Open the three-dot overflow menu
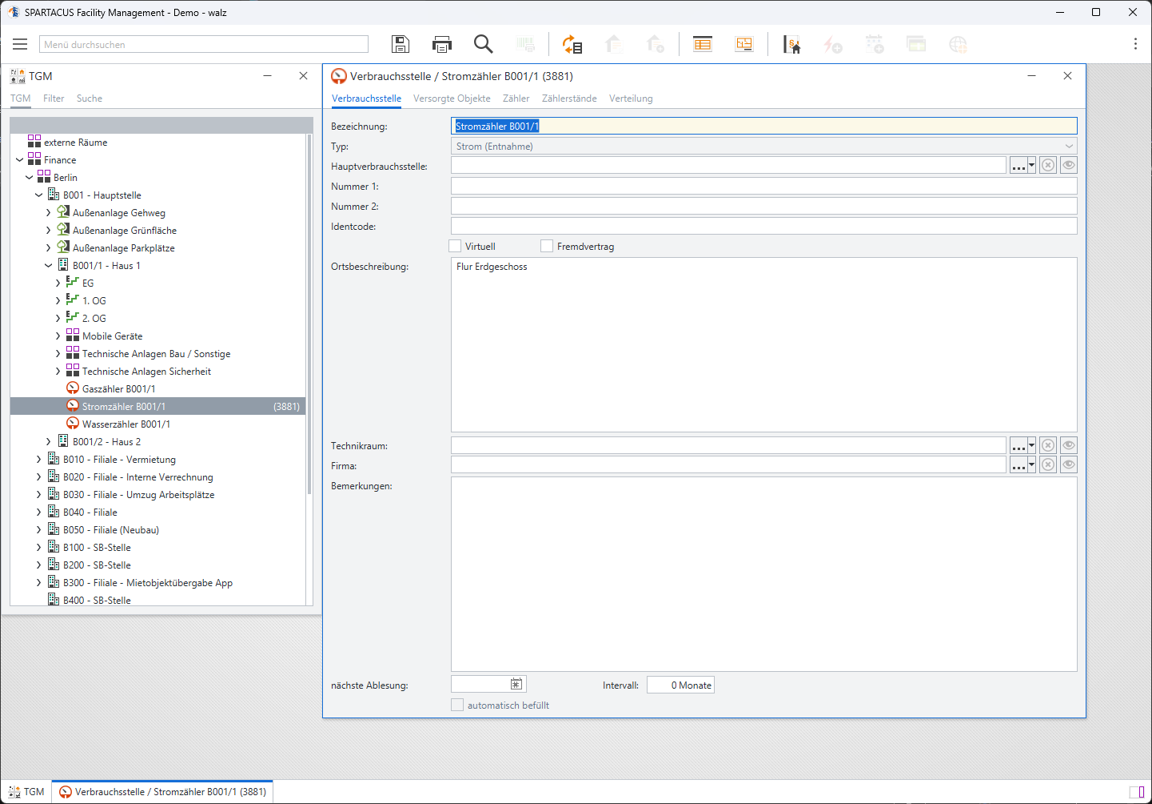Viewport: 1152px width, 804px height. 1135,44
